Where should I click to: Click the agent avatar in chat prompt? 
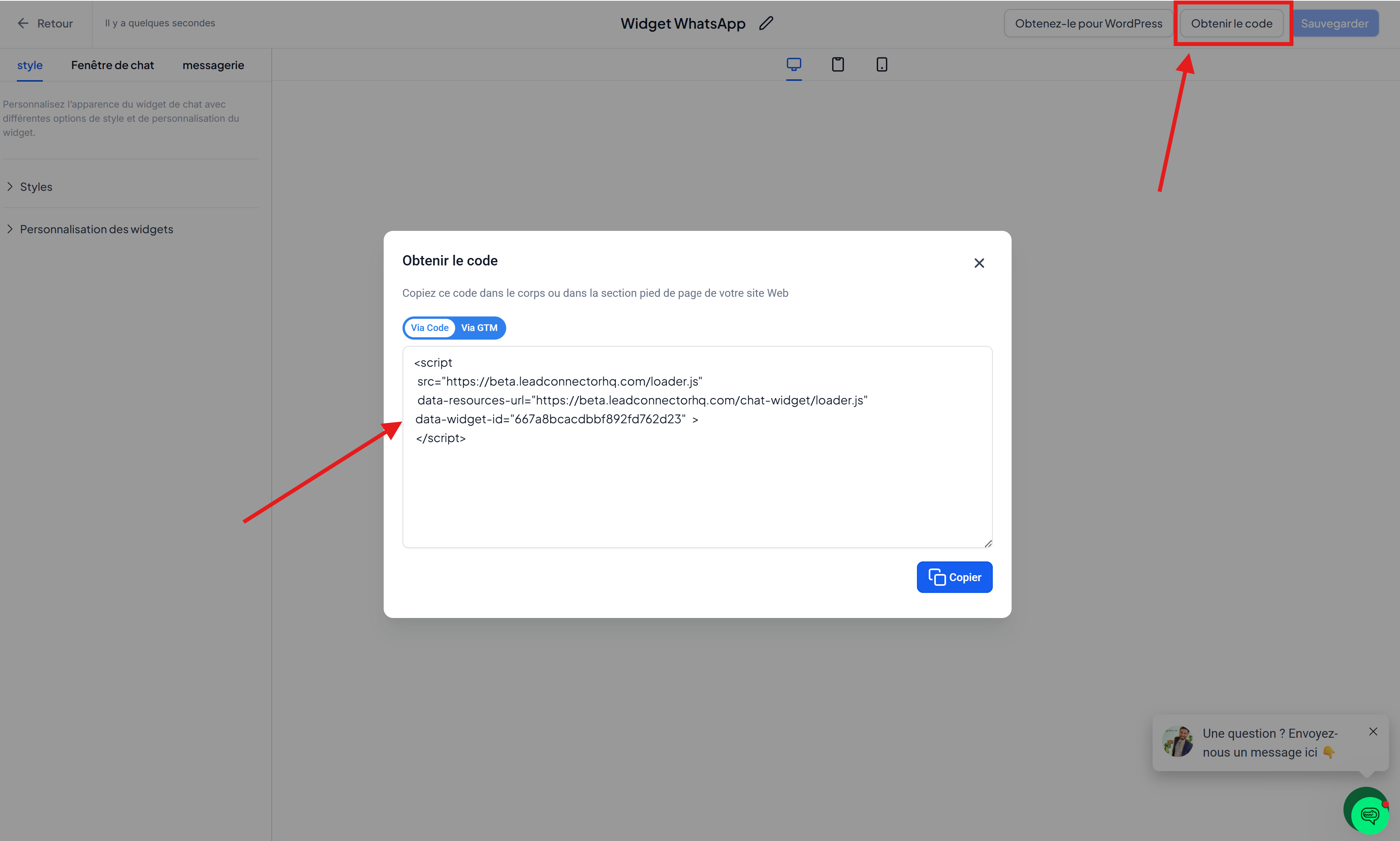(x=1178, y=742)
